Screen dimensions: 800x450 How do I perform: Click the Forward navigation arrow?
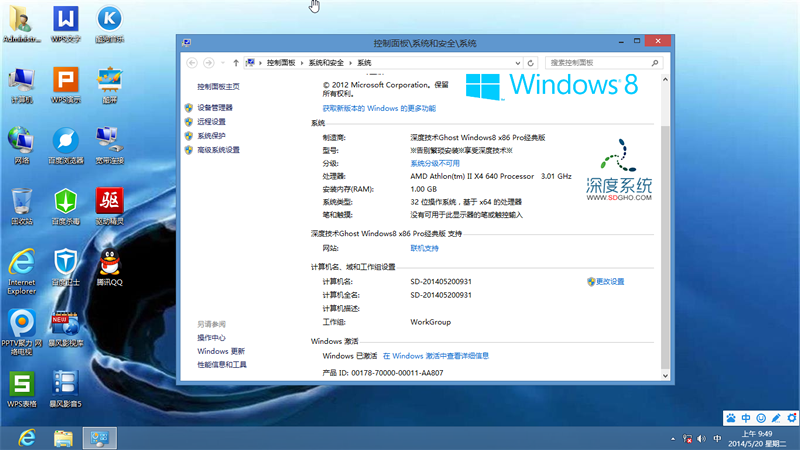208,63
